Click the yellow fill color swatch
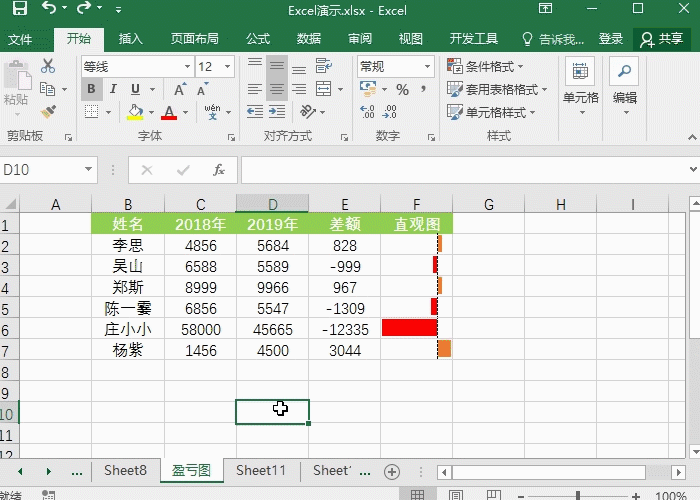This screenshot has width=700, height=500. (135, 112)
